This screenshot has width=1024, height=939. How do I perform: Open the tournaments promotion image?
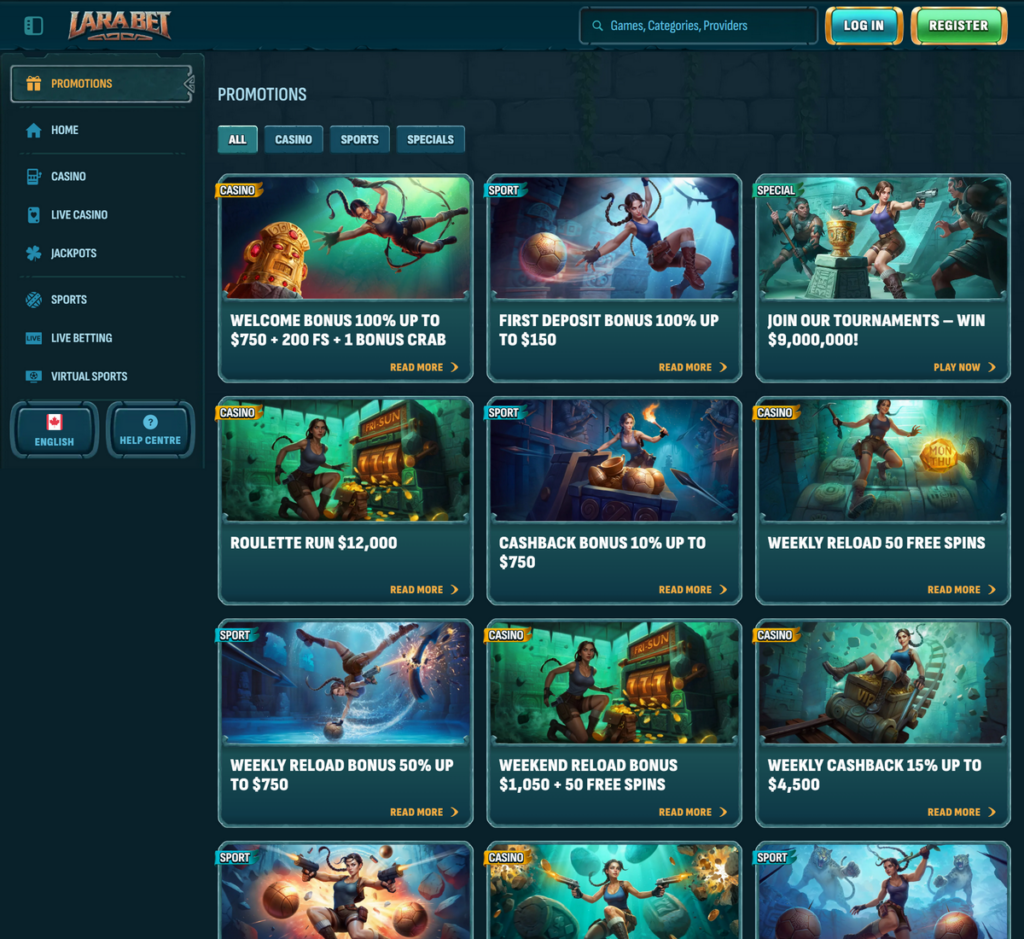click(883, 238)
